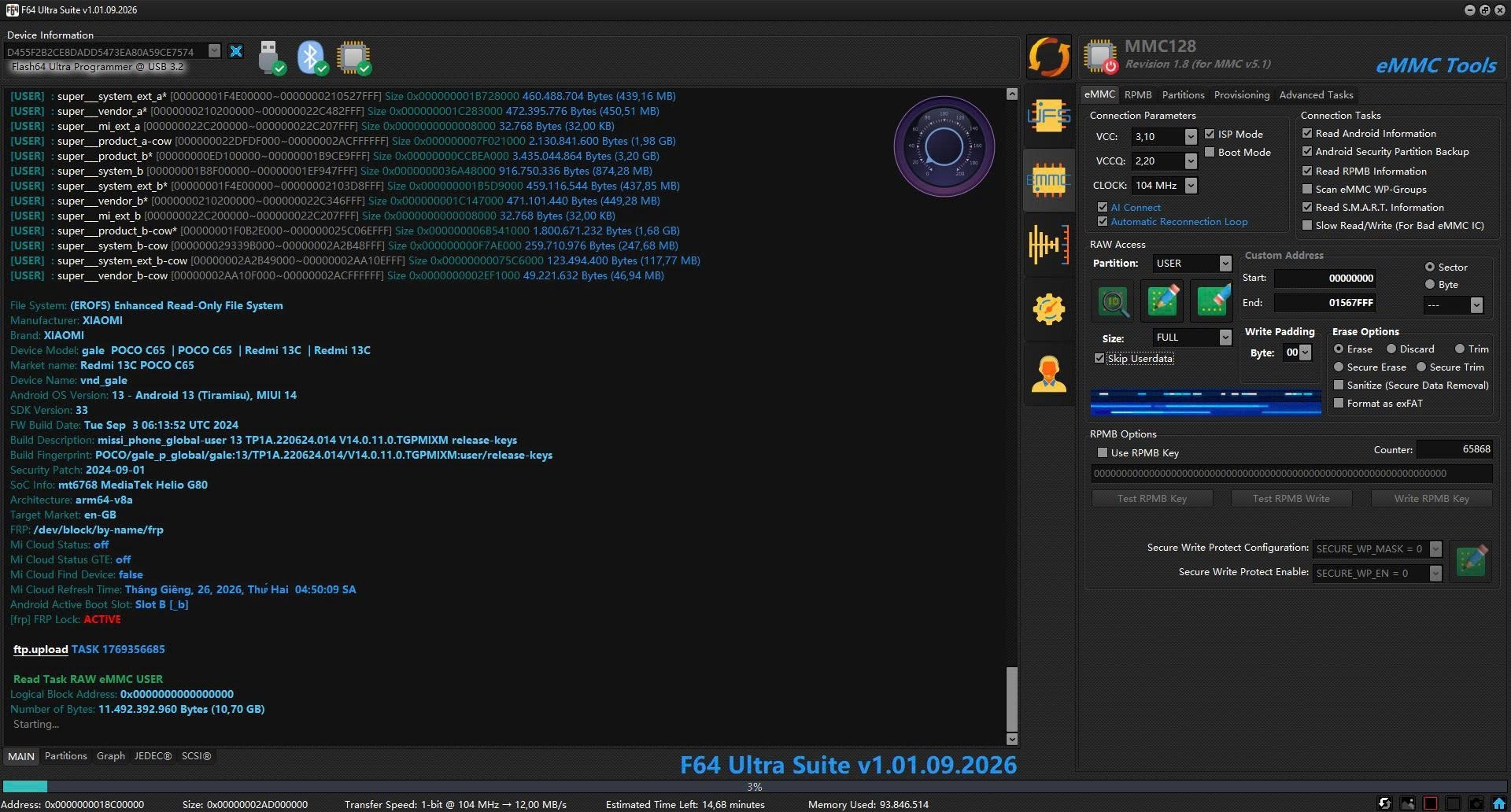Click the RPMB Counter value field
This screenshot has width=1511, height=812.
(x=1454, y=449)
